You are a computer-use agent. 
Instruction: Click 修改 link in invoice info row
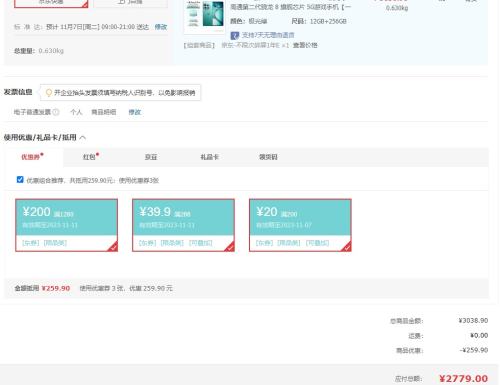135,112
